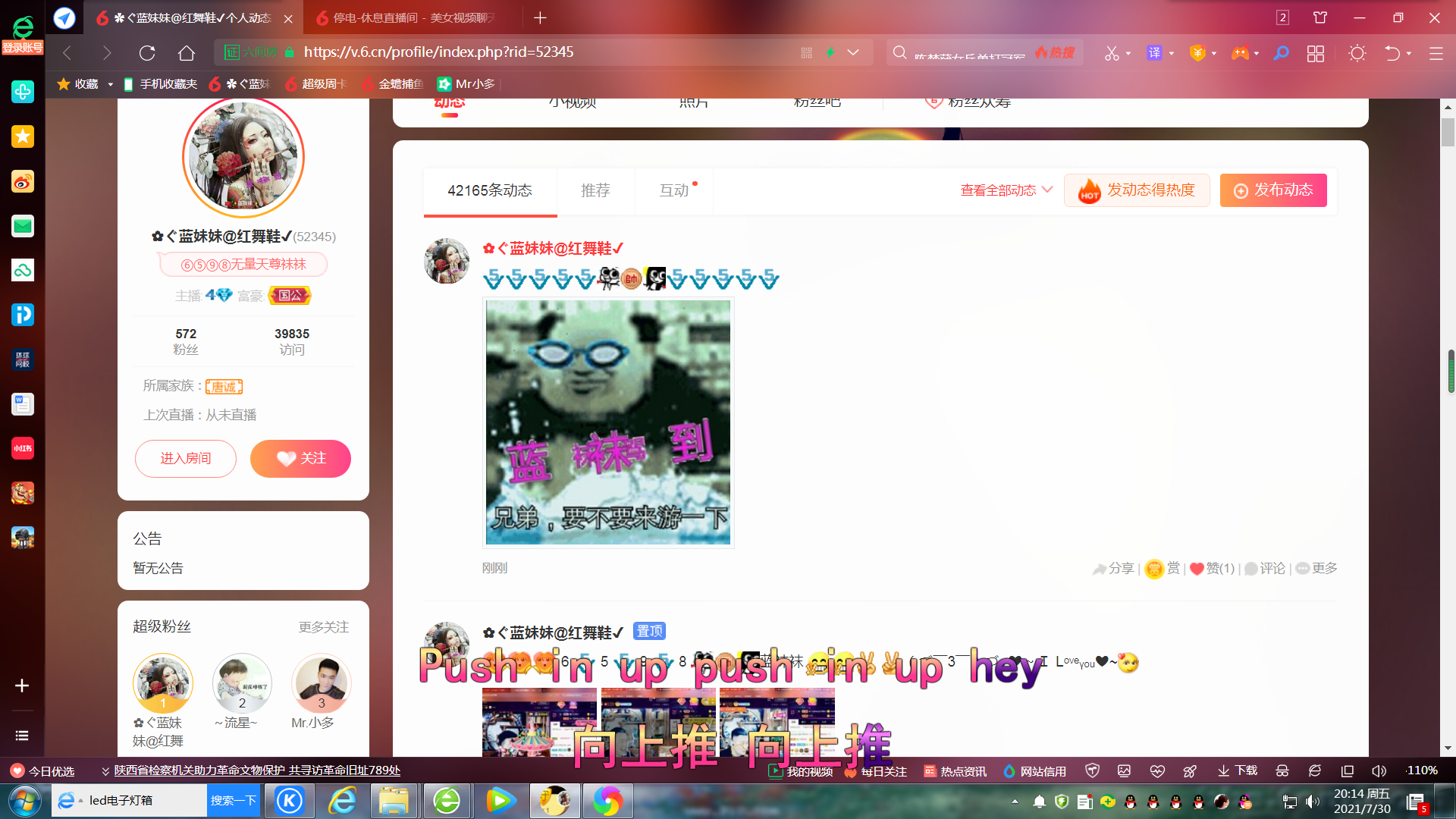Click 进入房间 button
The image size is (1456, 819).
[186, 459]
